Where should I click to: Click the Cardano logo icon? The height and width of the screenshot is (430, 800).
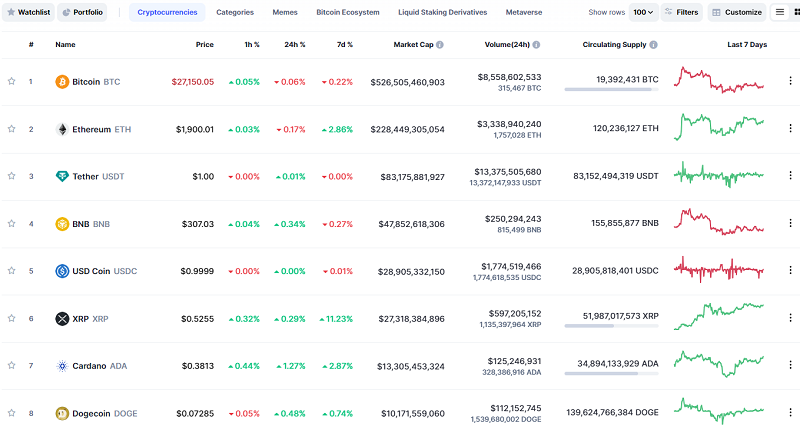[x=62, y=366]
